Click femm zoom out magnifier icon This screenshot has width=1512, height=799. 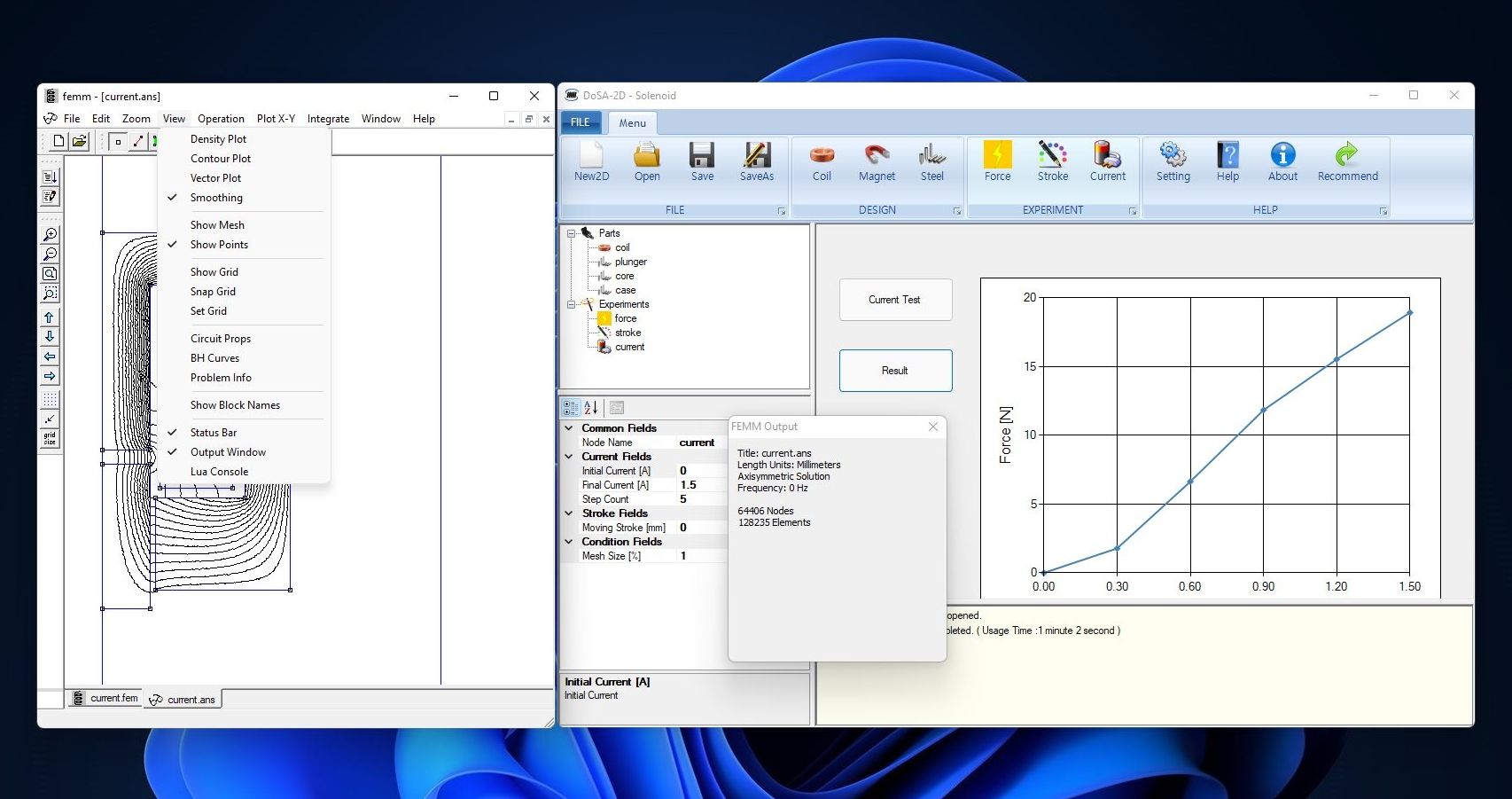coord(50,255)
